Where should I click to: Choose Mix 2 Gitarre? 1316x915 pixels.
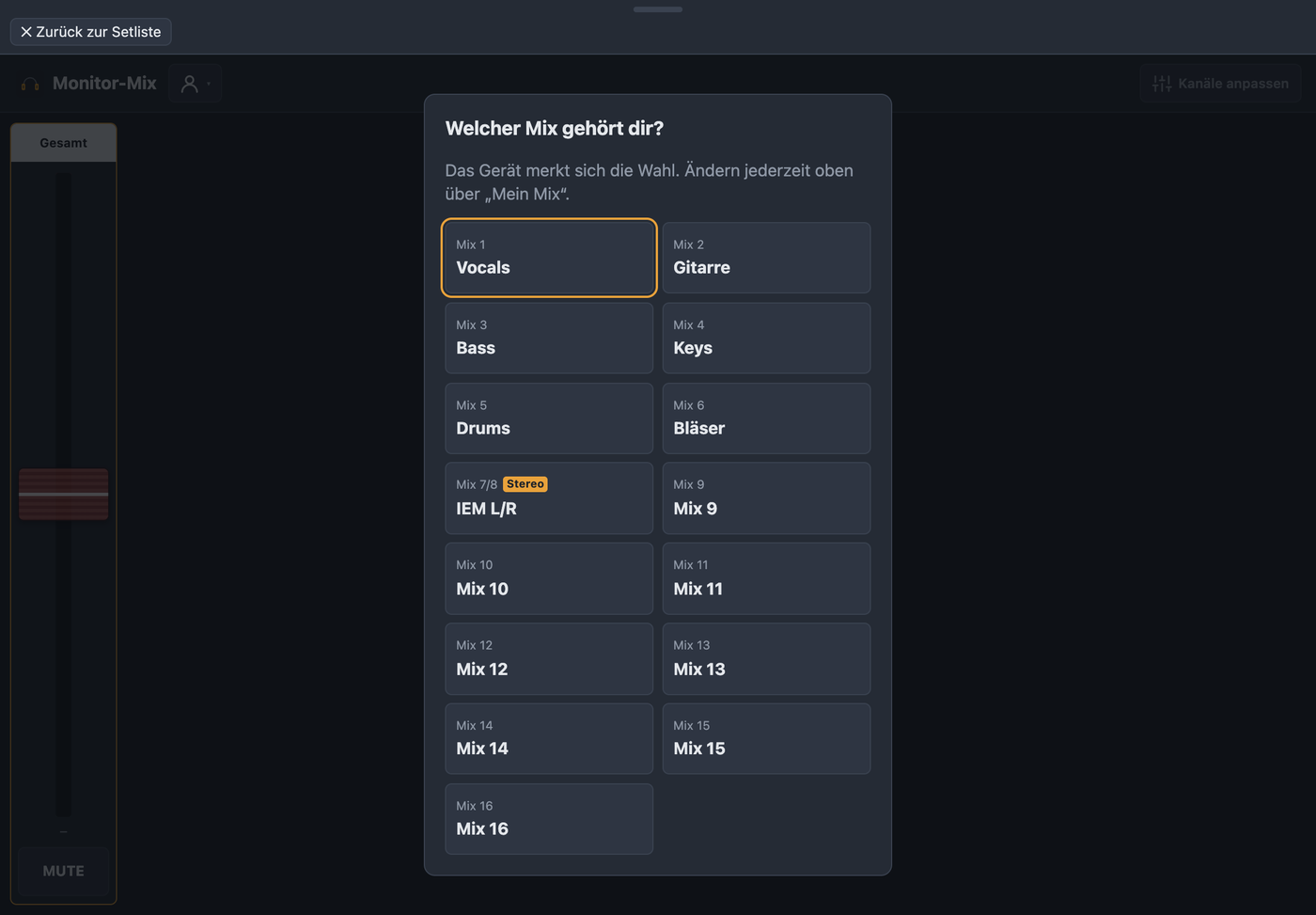pyautogui.click(x=766, y=258)
